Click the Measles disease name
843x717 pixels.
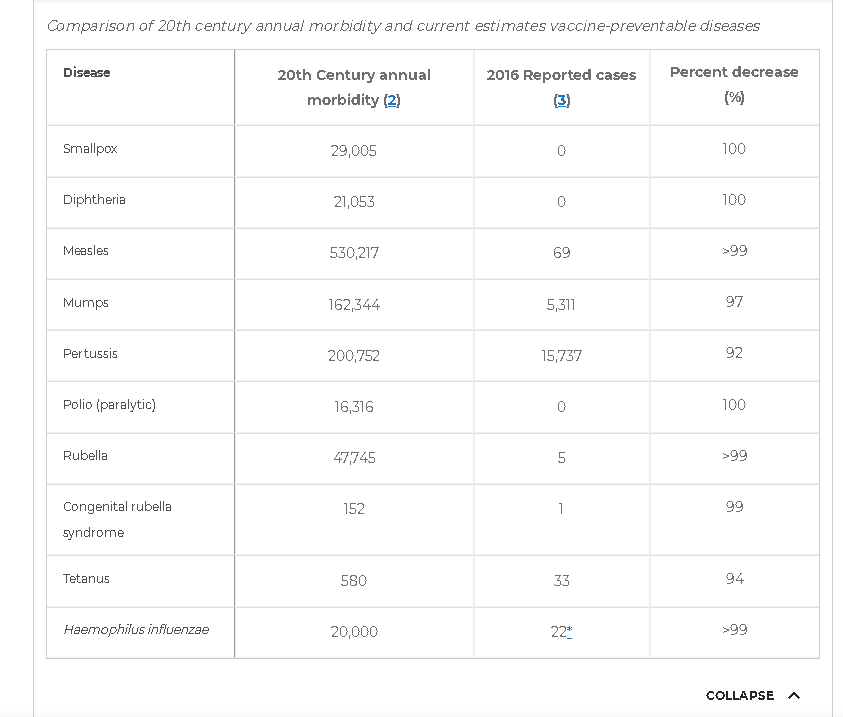pos(86,251)
